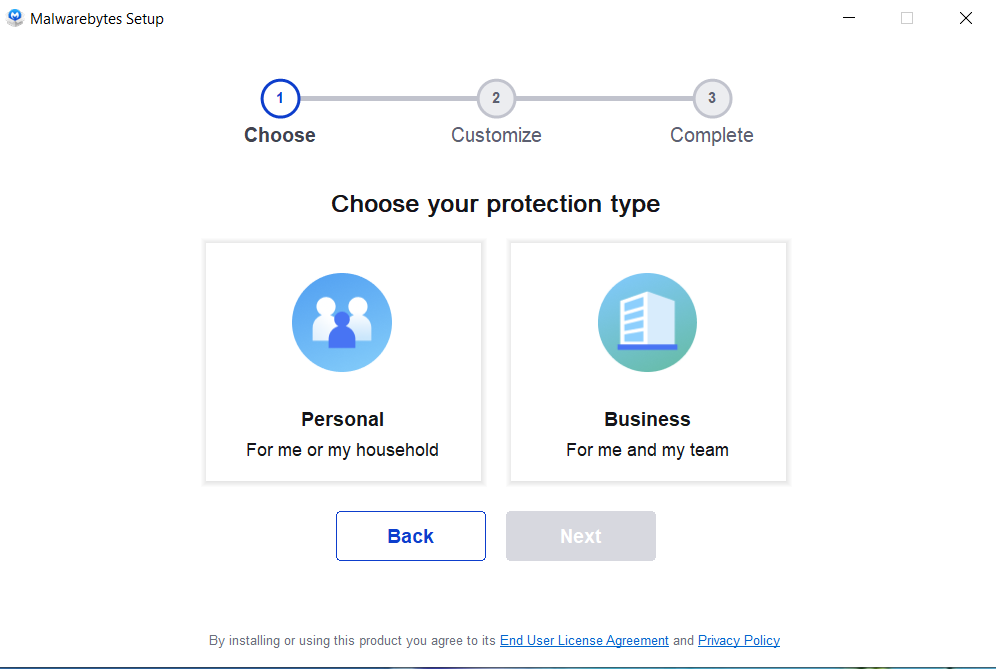Viewport: 996px width, 669px height.
Task: Choose "For me and my team" option text
Action: [647, 450]
